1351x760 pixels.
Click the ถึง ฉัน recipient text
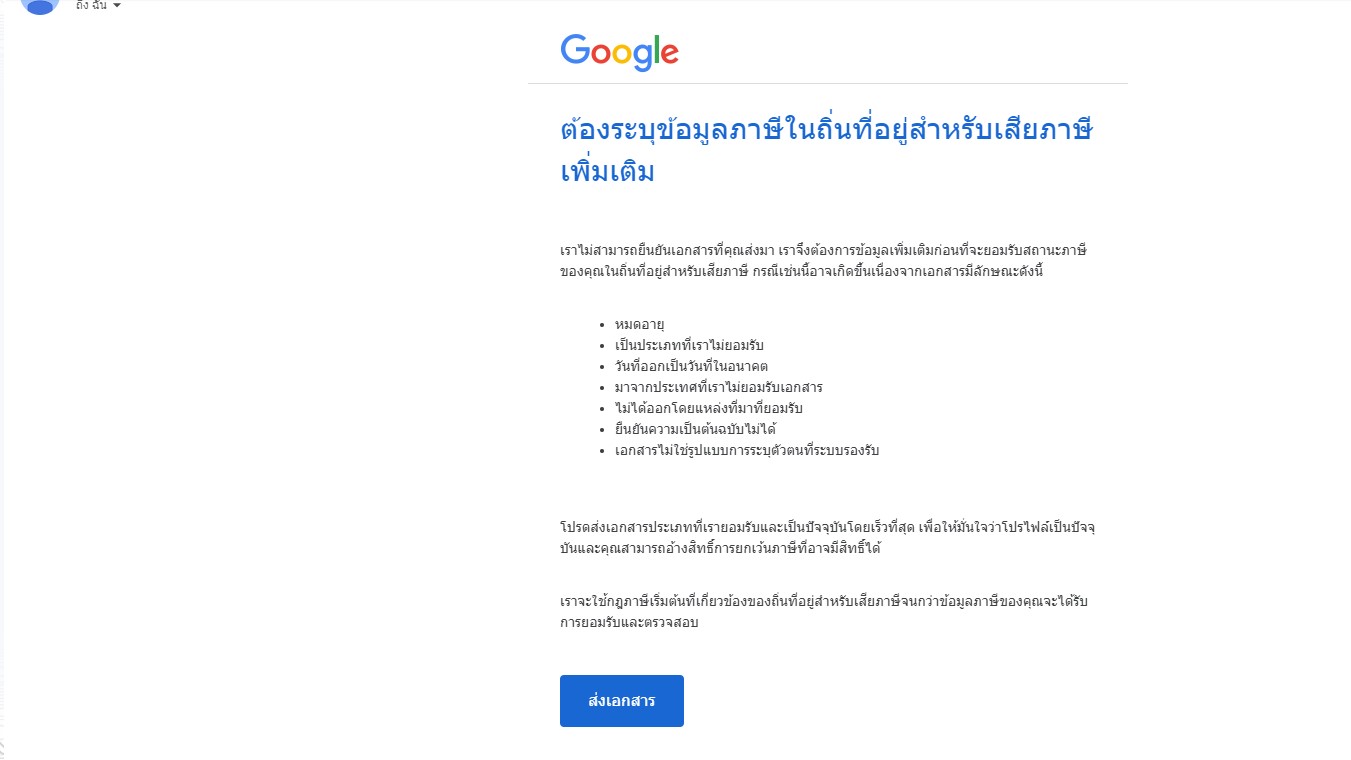pos(91,6)
